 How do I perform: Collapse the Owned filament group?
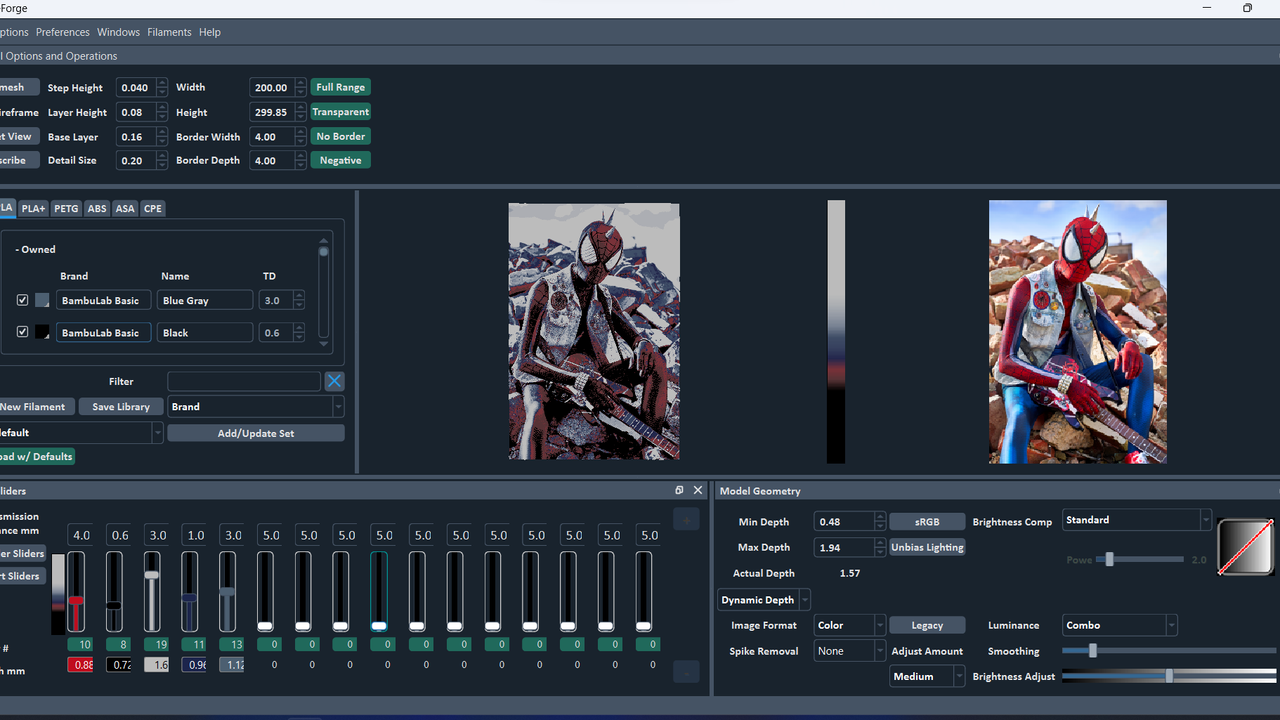tap(37, 249)
